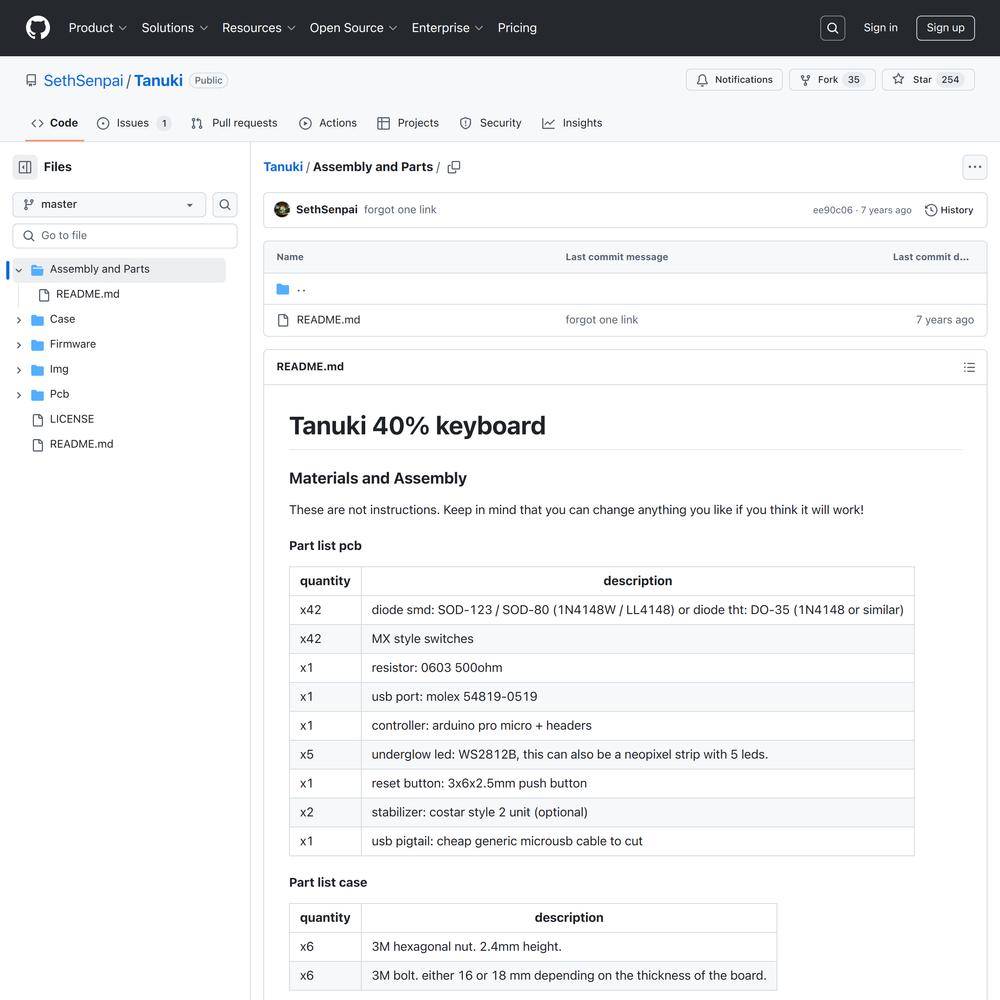Expand the Resources menu
The width and height of the screenshot is (1000, 1000).
pyautogui.click(x=258, y=28)
